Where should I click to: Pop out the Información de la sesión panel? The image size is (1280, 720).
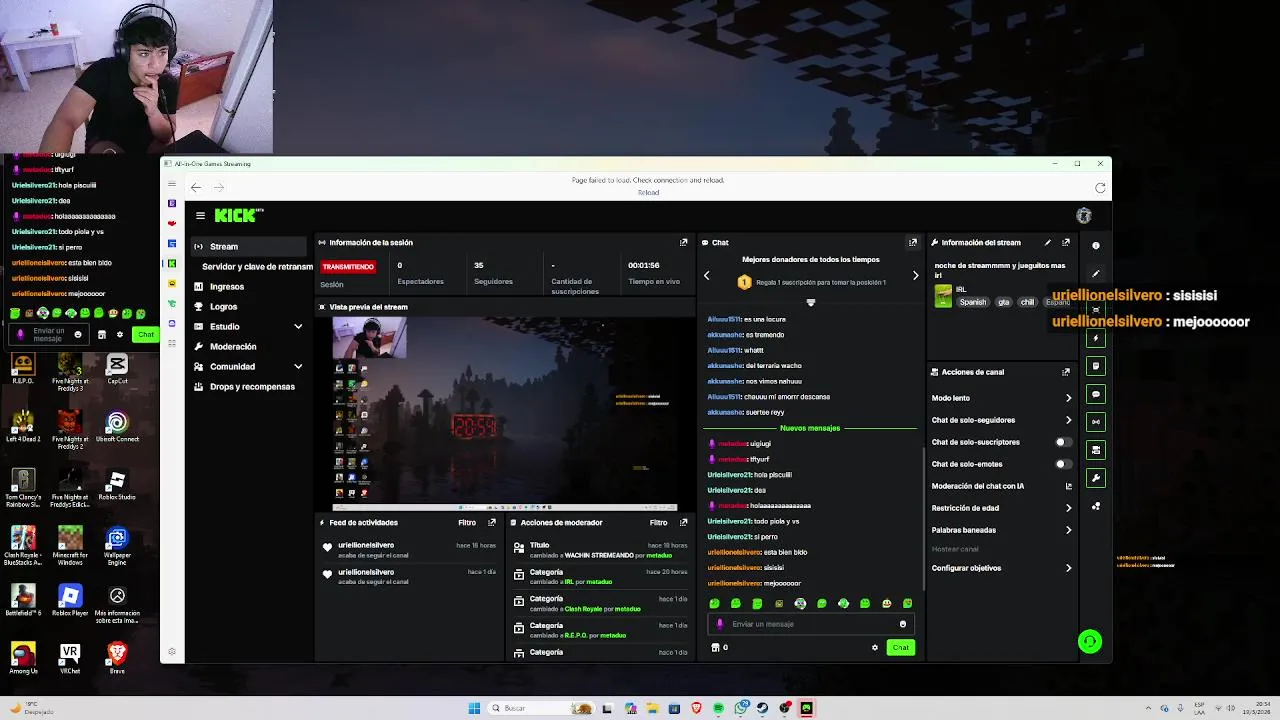[x=684, y=242]
